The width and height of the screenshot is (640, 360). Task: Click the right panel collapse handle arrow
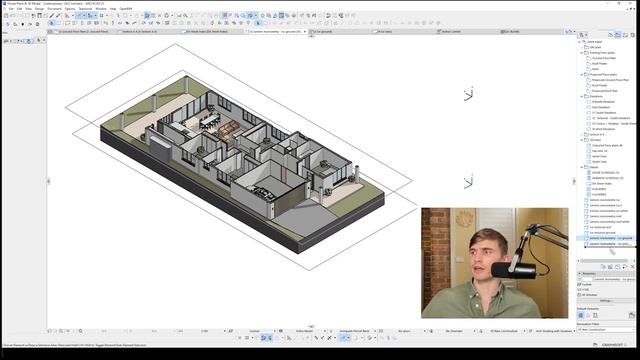tap(574, 181)
